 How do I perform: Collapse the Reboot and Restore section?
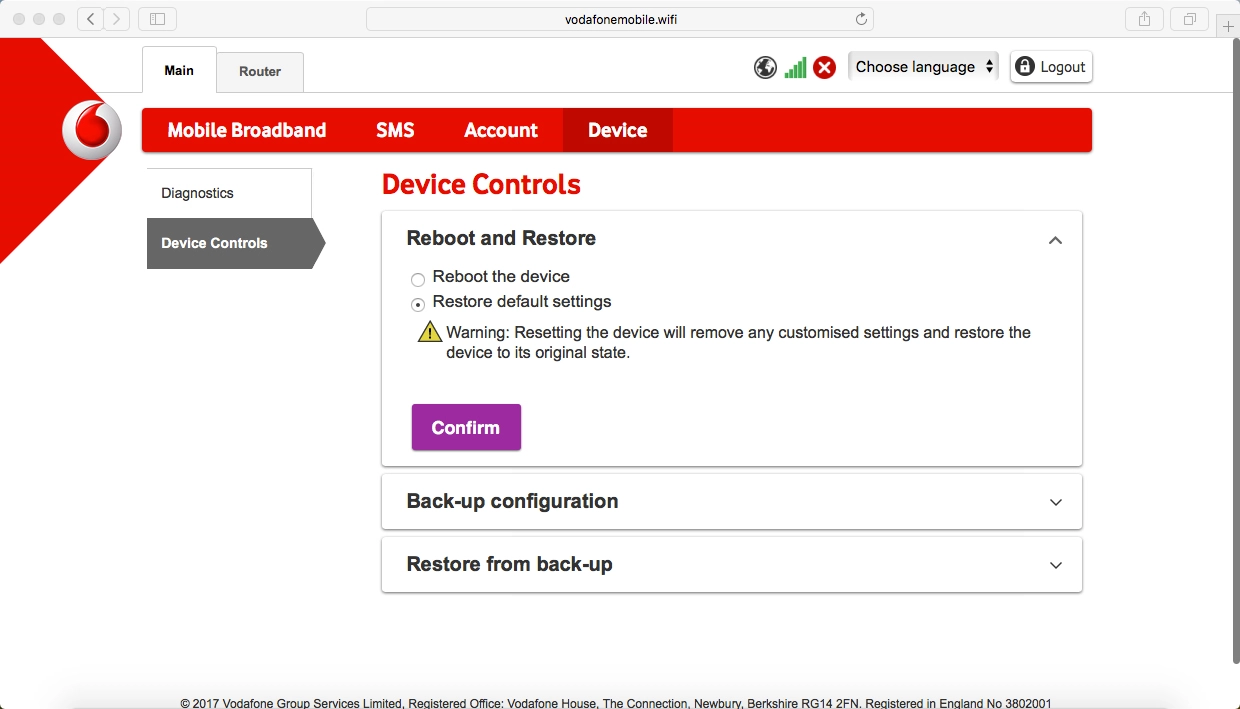(1055, 240)
